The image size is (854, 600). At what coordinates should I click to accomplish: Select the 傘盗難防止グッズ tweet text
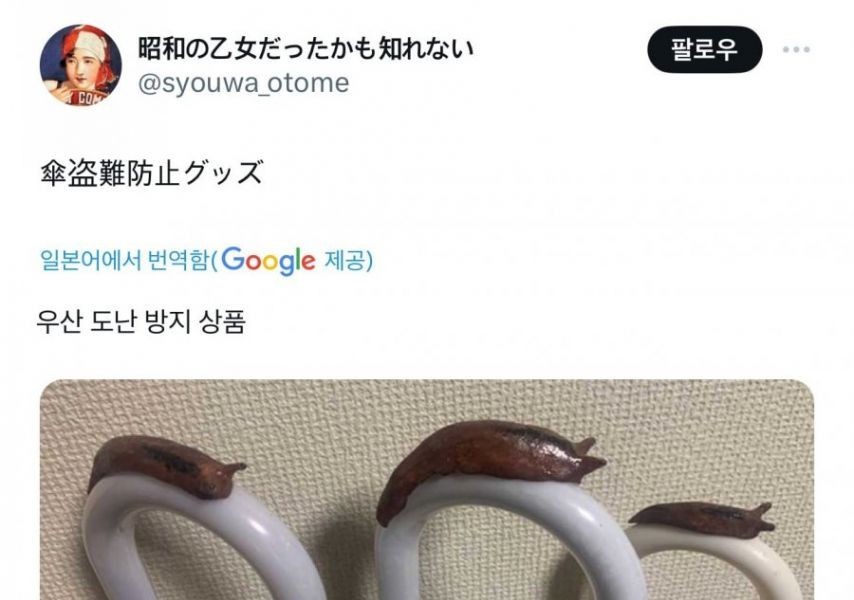point(152,173)
